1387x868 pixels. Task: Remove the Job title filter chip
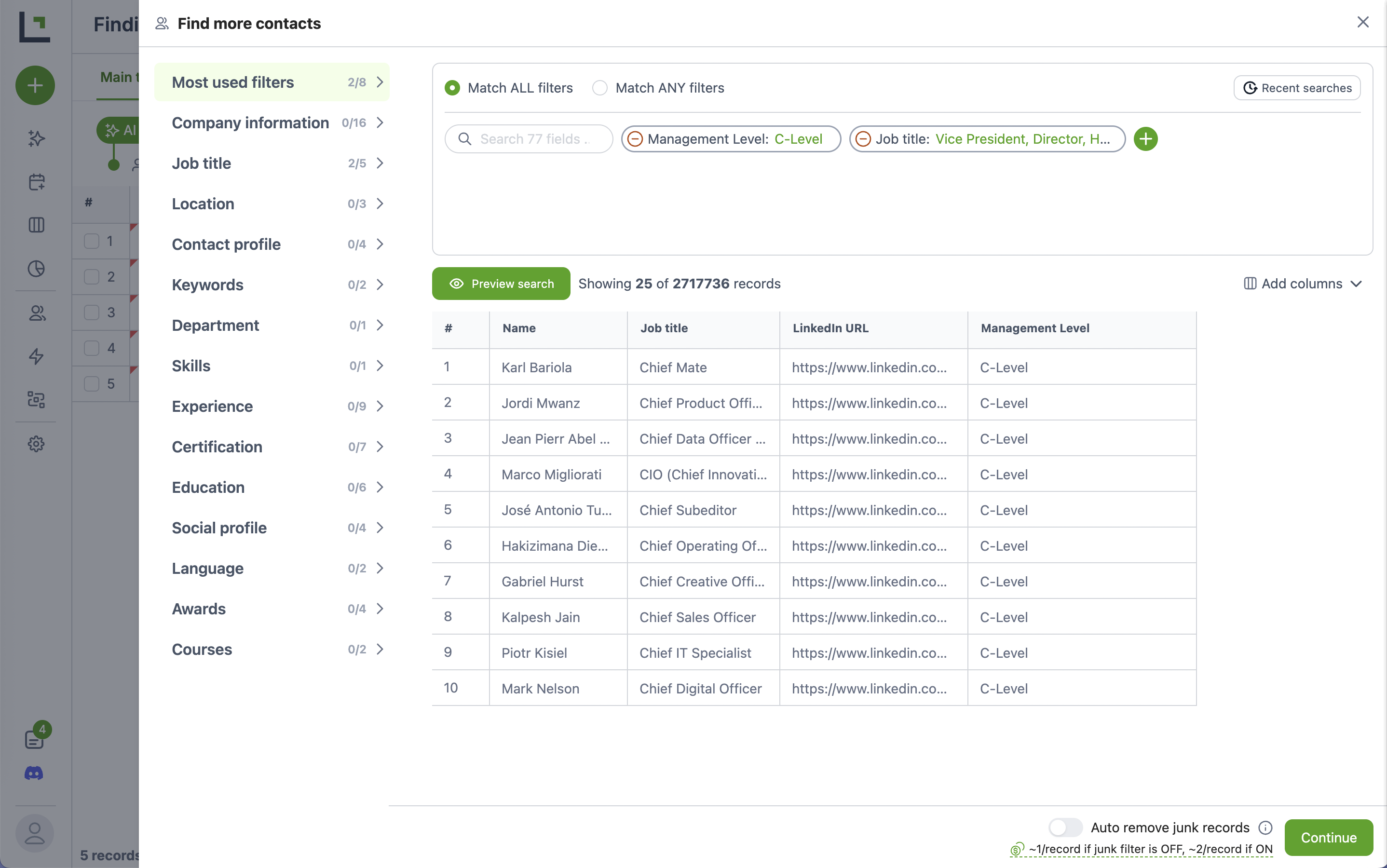(x=863, y=139)
